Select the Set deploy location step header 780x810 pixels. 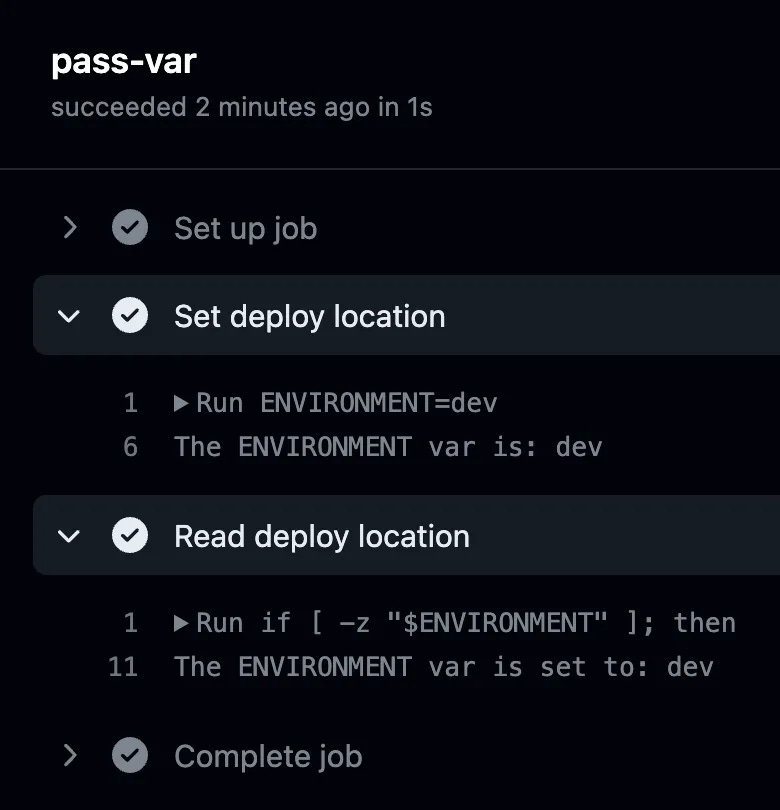click(x=310, y=315)
